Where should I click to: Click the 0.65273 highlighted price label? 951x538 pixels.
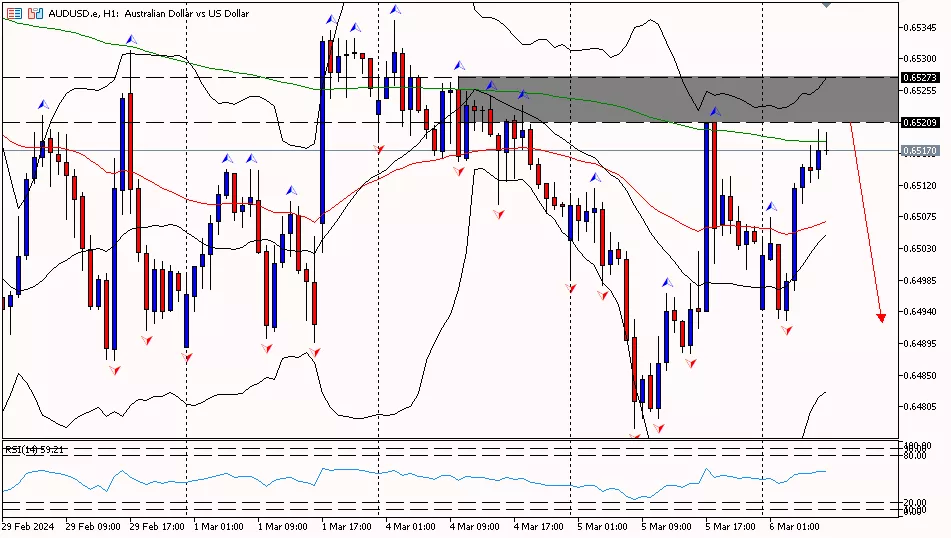920,78
